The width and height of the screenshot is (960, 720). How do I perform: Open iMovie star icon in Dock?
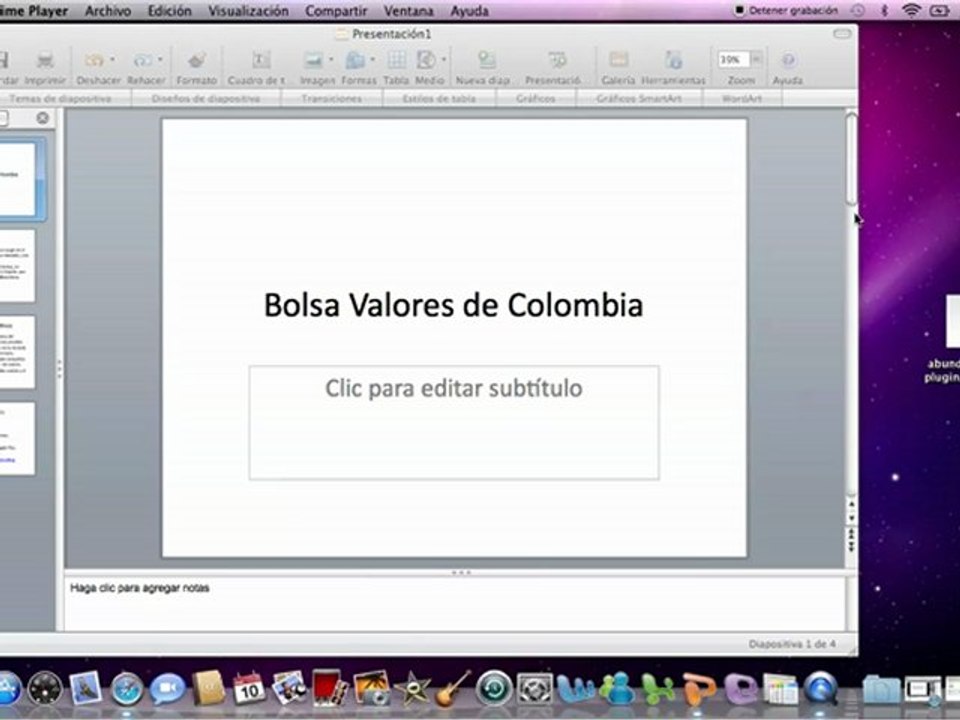pyautogui.click(x=412, y=688)
